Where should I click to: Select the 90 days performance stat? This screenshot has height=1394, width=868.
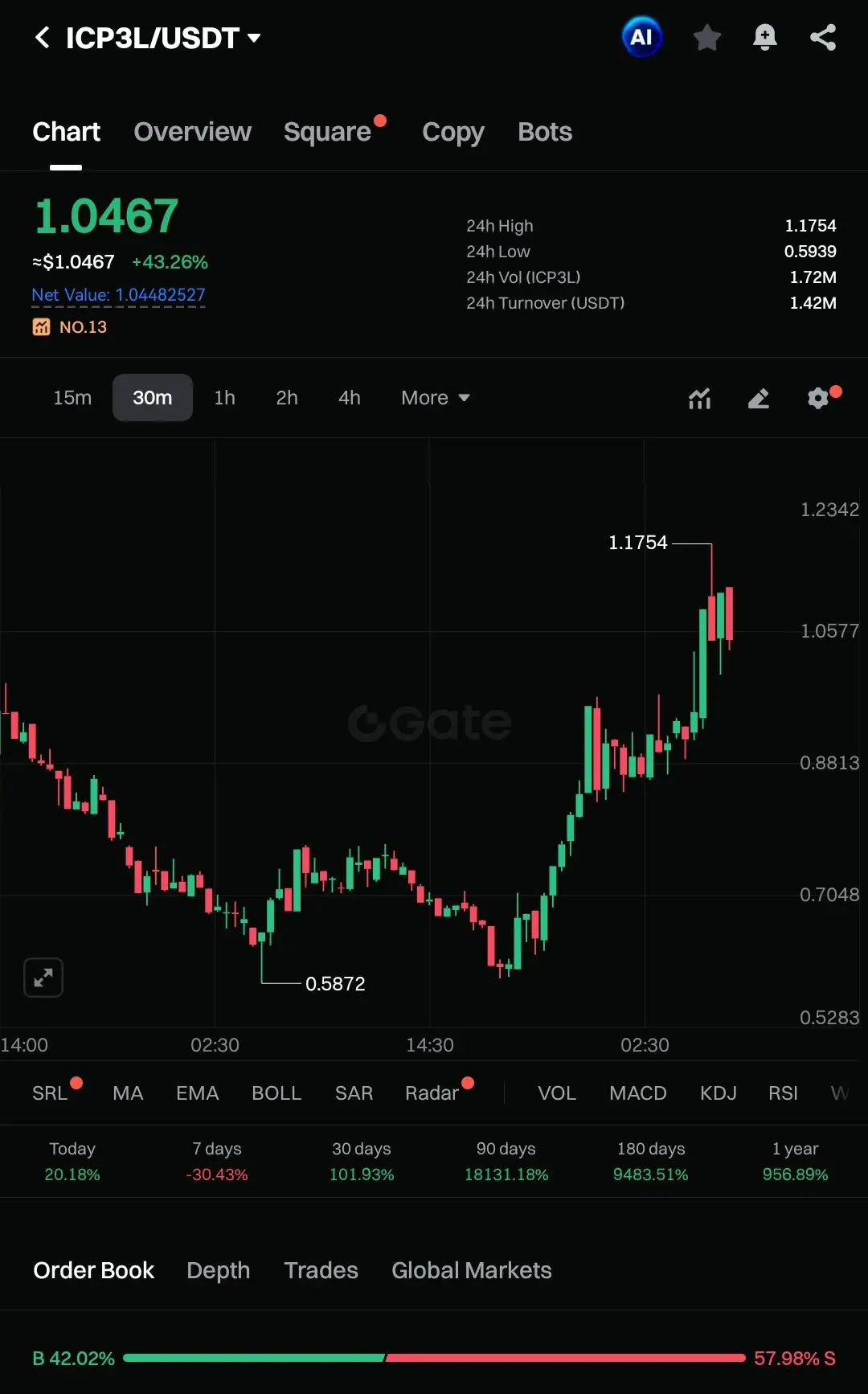pos(506,1162)
